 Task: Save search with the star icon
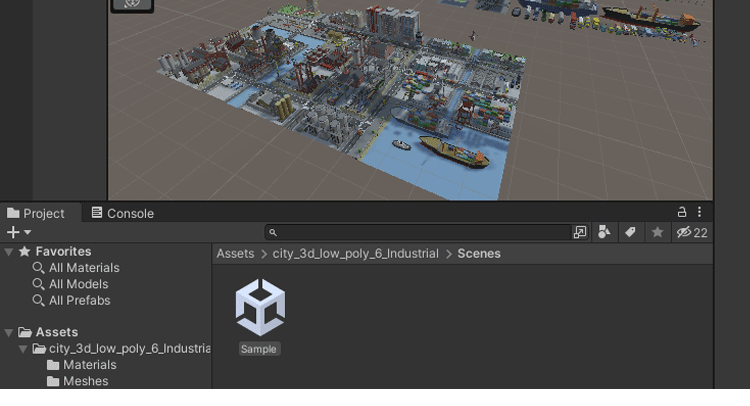657,232
